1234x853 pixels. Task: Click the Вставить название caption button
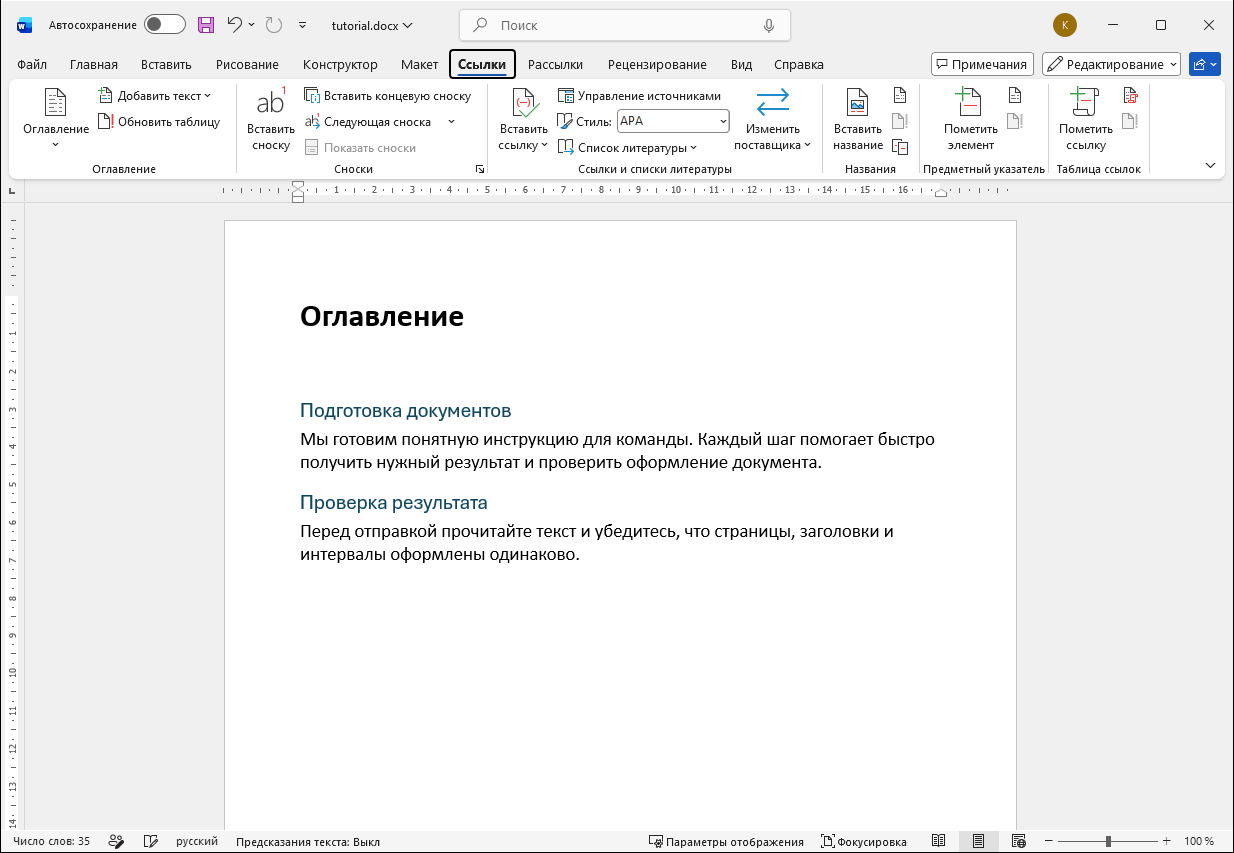pos(858,118)
